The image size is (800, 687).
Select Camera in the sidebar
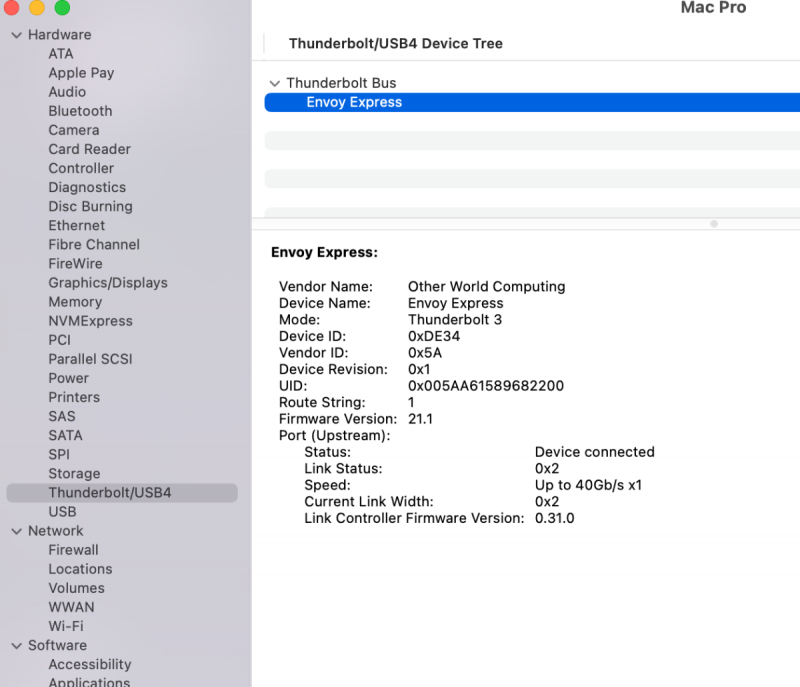coord(73,130)
